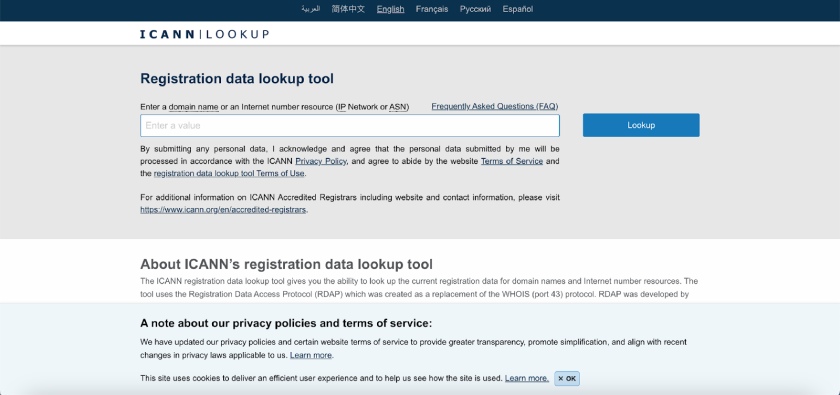Focus the 'Enter a value' input field
This screenshot has height=395, width=840.
pos(350,125)
